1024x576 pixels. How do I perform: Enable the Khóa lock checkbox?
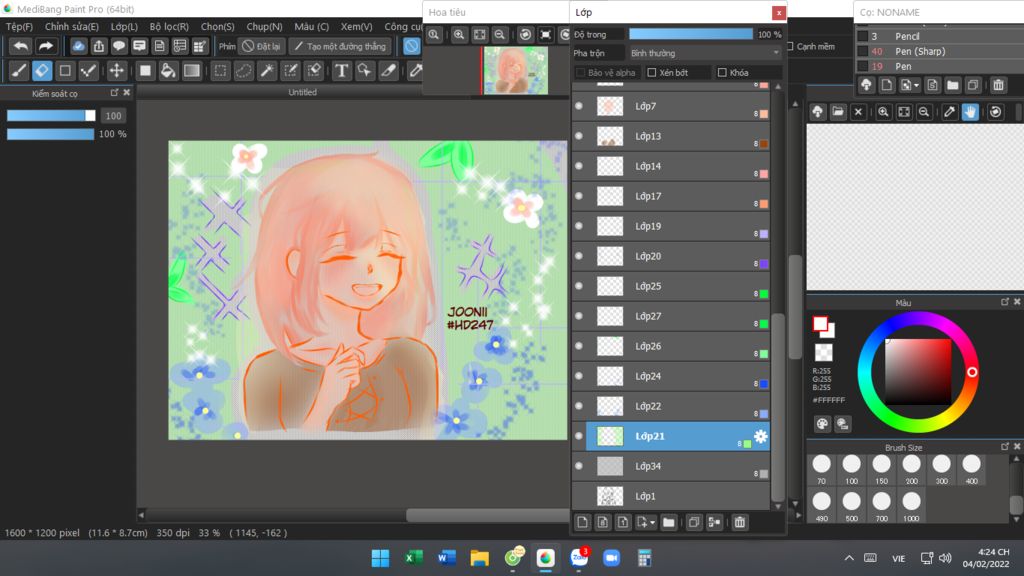pyautogui.click(x=722, y=72)
